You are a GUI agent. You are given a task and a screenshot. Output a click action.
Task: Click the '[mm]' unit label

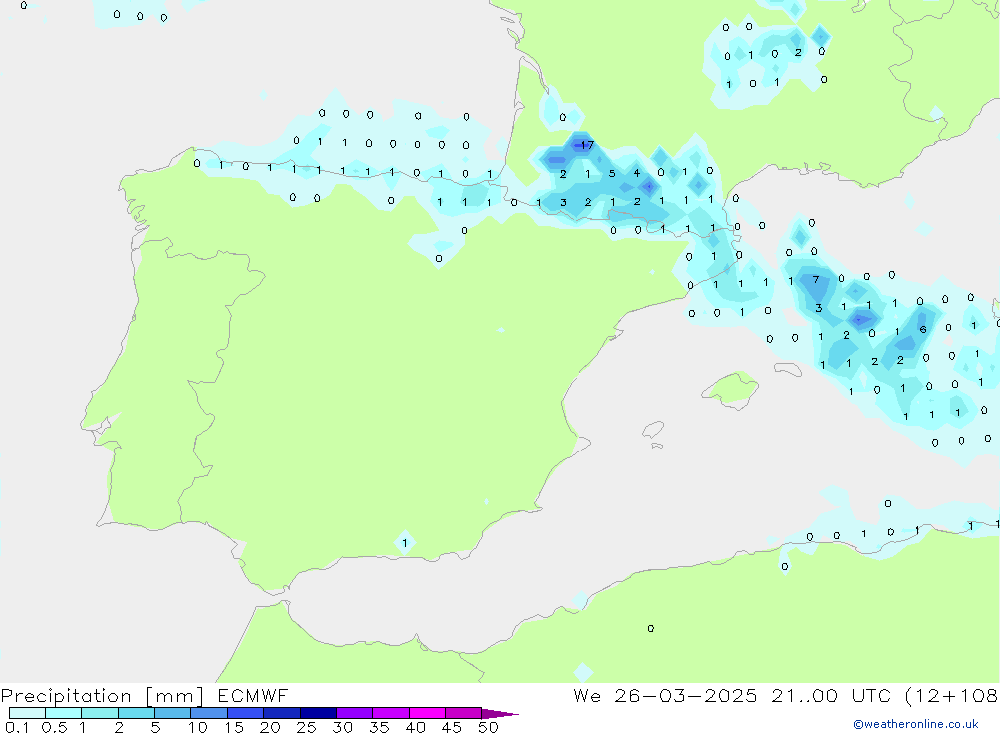pyautogui.click(x=174, y=696)
